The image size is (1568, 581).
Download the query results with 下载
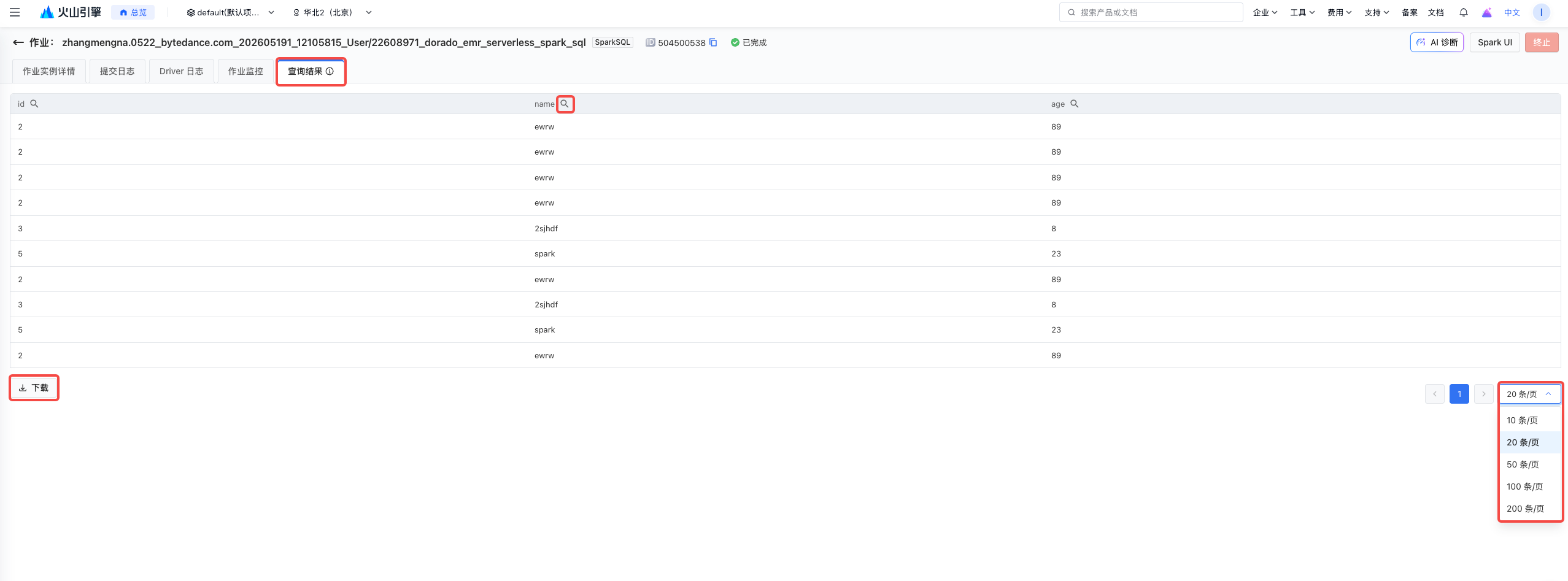tap(34, 388)
